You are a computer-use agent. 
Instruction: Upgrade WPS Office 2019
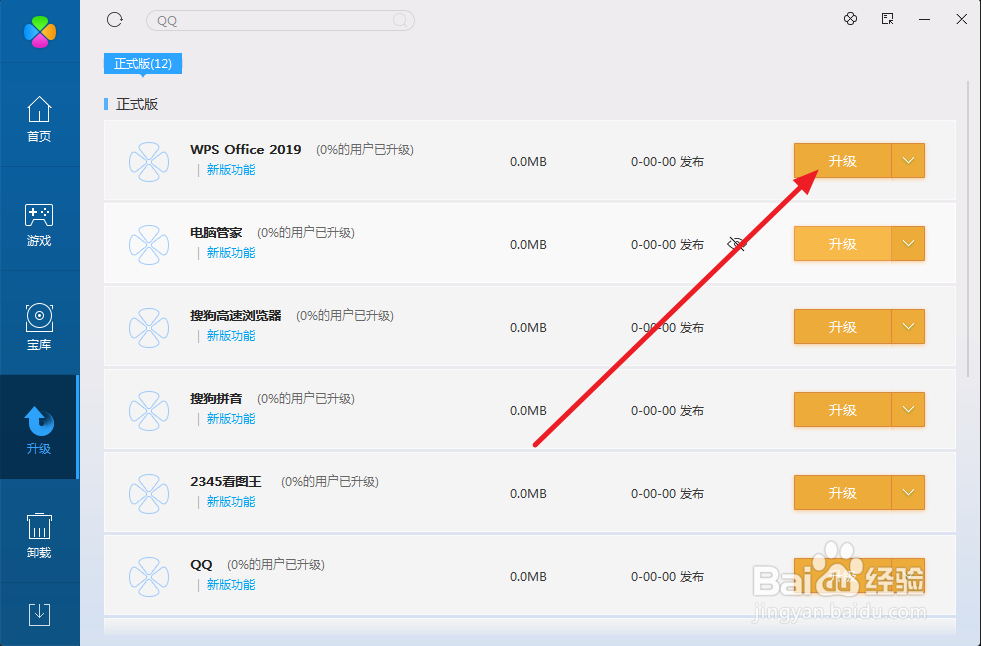[842, 161]
